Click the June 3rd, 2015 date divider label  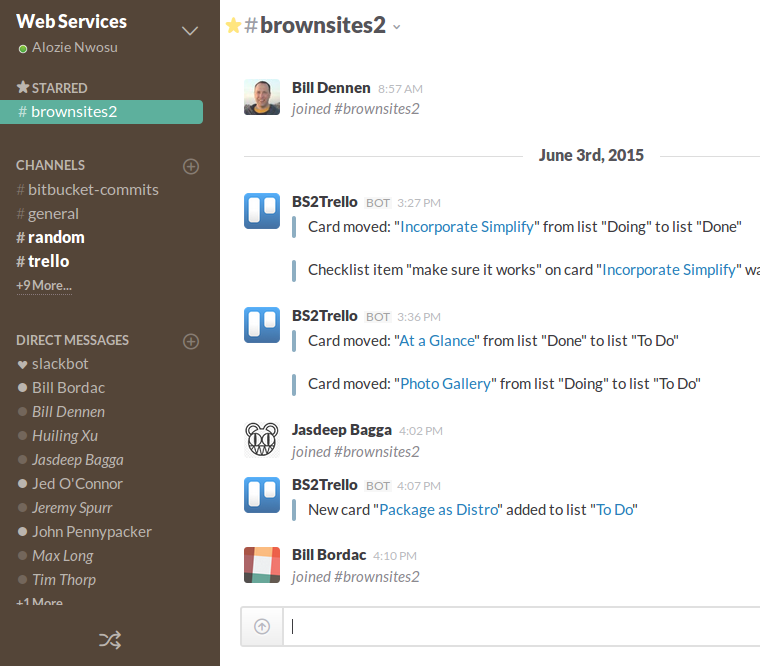591,156
